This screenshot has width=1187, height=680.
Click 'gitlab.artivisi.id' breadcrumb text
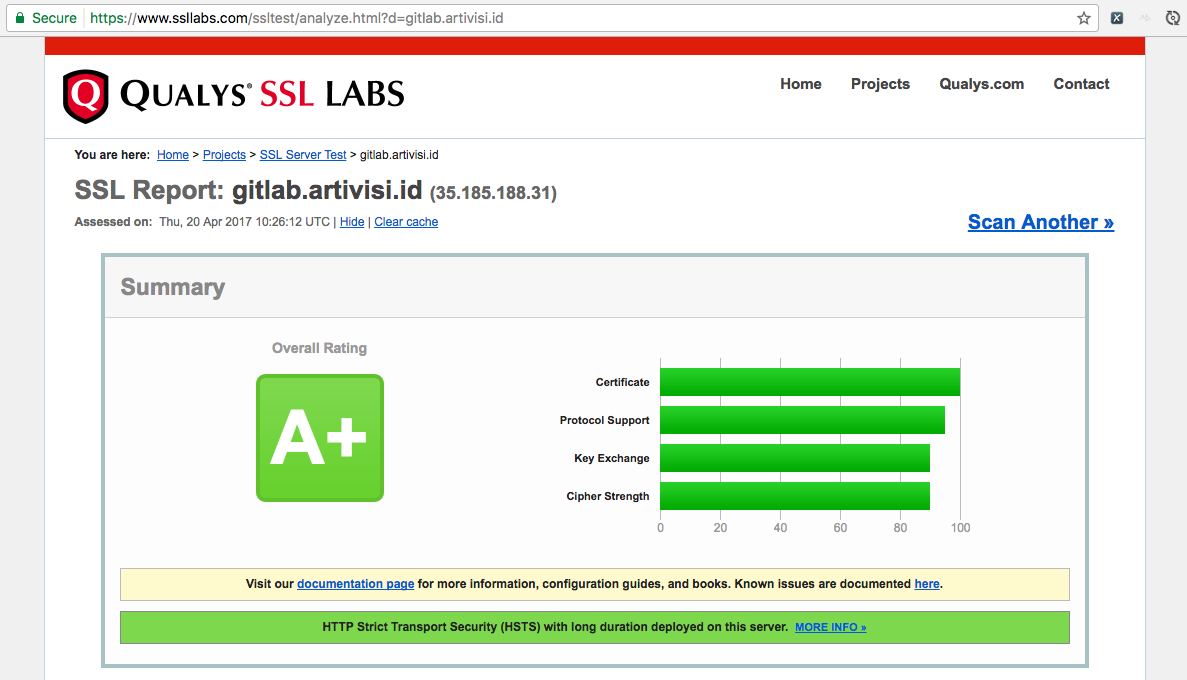click(399, 154)
